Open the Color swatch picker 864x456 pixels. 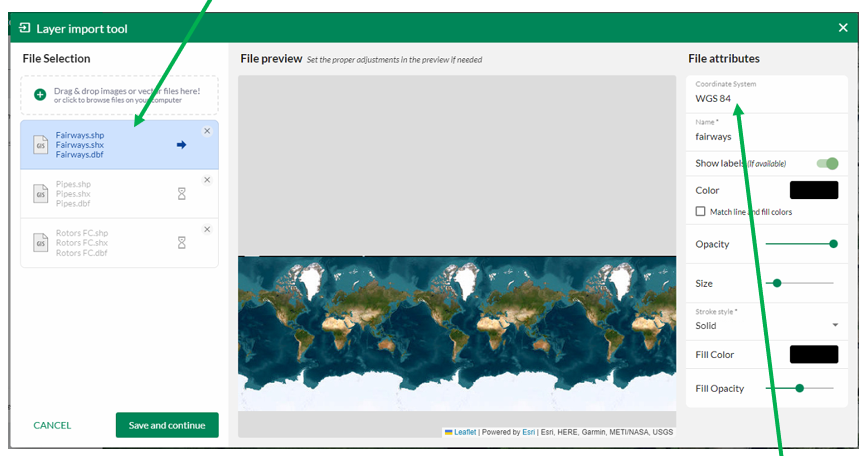point(814,190)
